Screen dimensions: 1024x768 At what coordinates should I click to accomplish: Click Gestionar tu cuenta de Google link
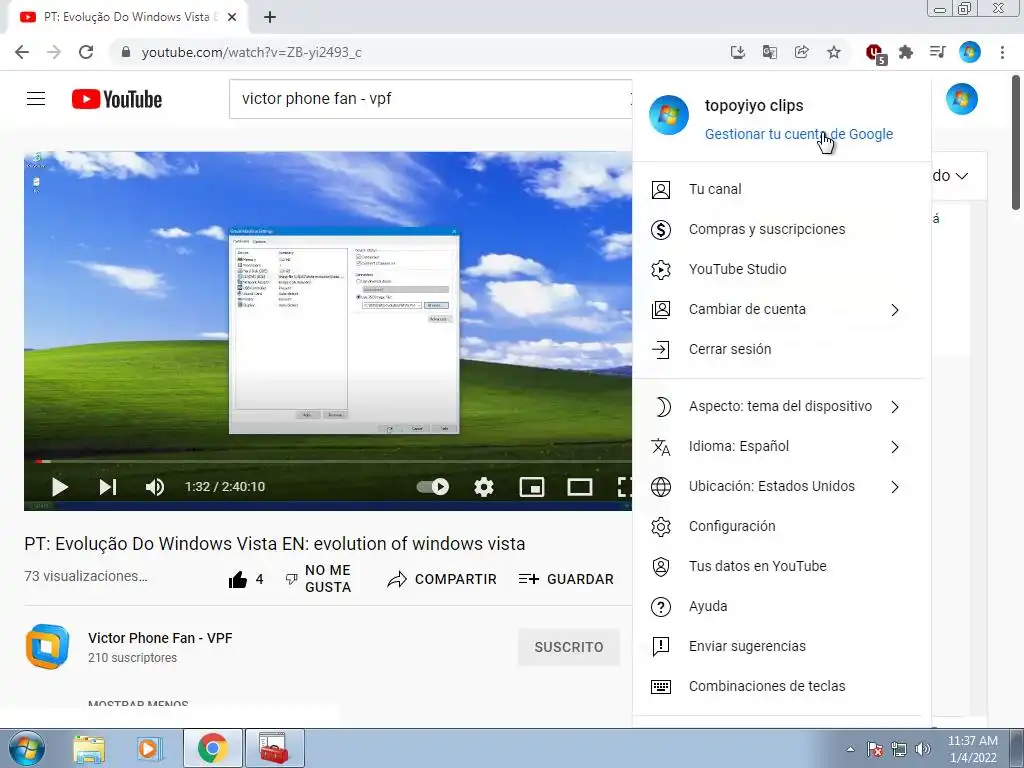coord(799,134)
